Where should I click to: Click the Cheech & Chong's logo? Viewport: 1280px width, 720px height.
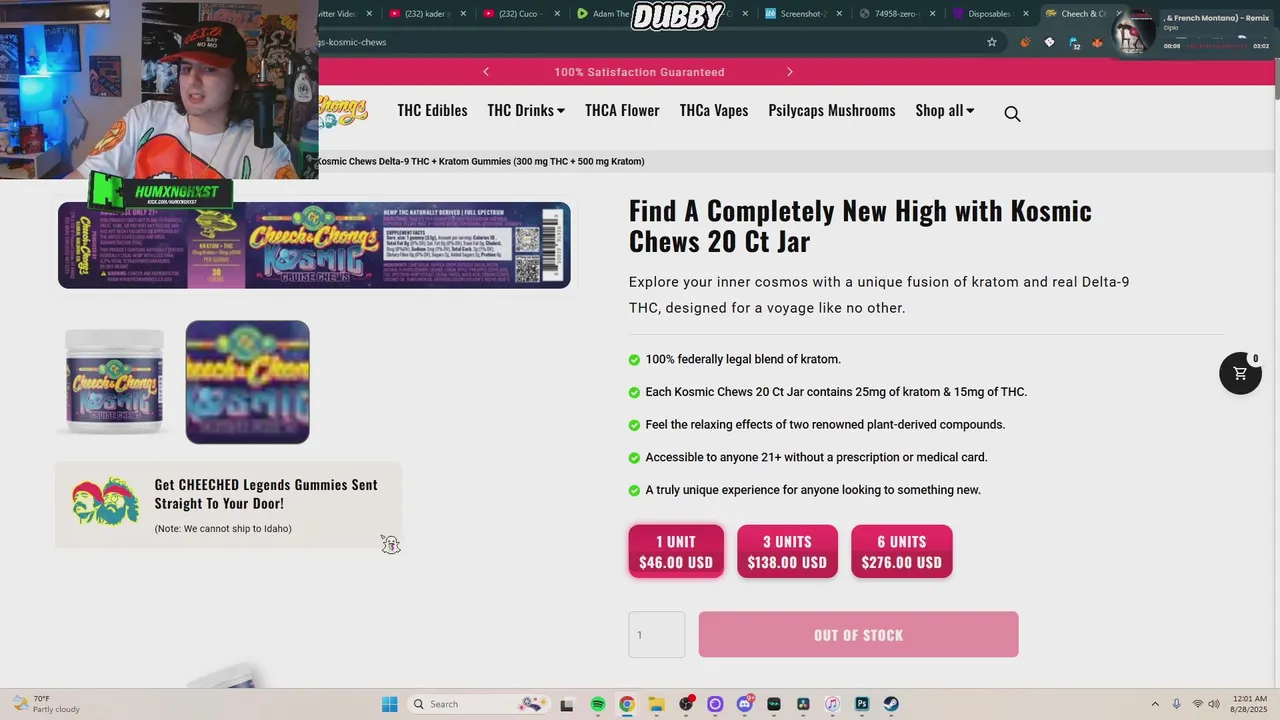click(343, 112)
